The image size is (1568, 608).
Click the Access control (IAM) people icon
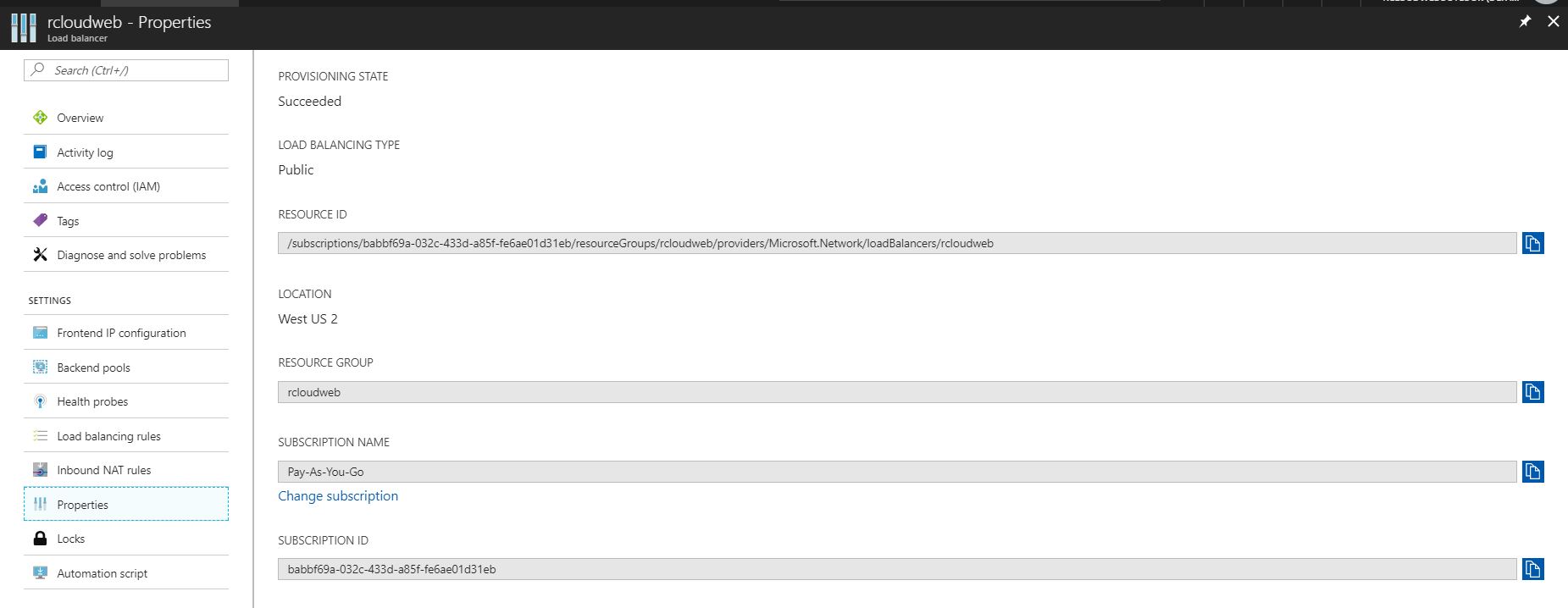(40, 186)
